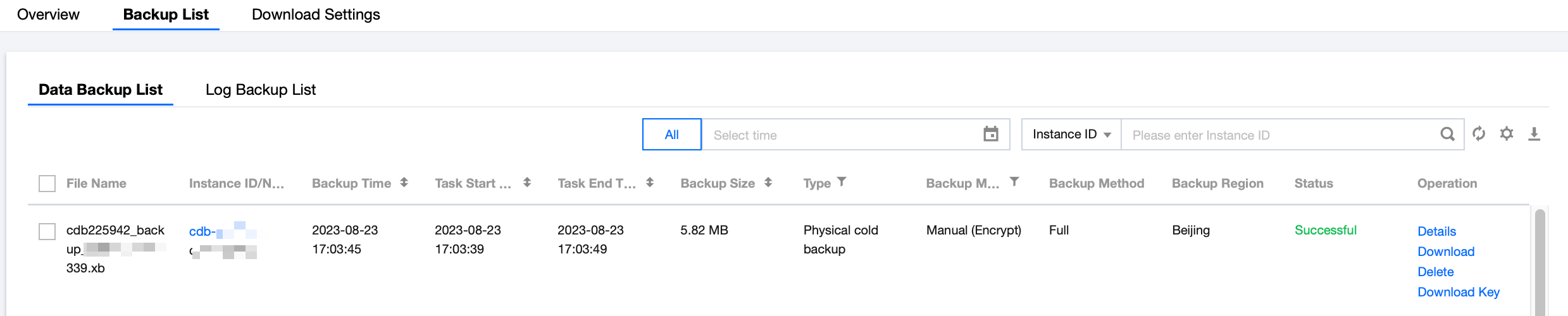Delete the cdb225942 backup
Image resolution: width=1568 pixels, height=316 pixels.
click(x=1435, y=272)
